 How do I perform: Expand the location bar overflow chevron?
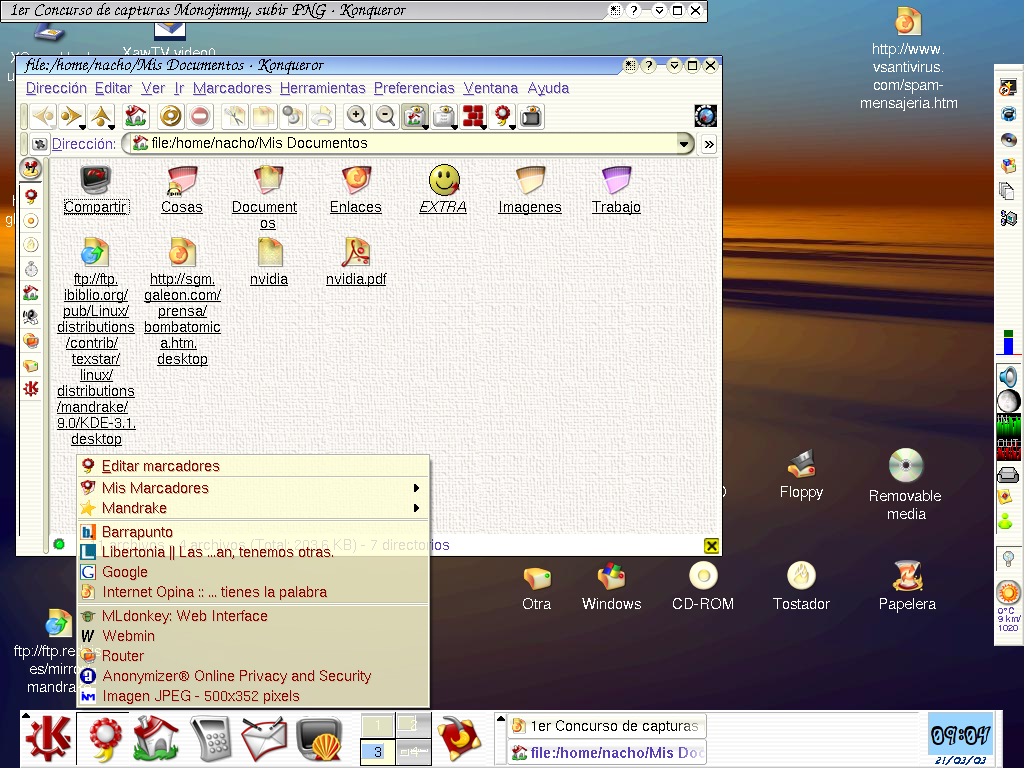pos(709,144)
